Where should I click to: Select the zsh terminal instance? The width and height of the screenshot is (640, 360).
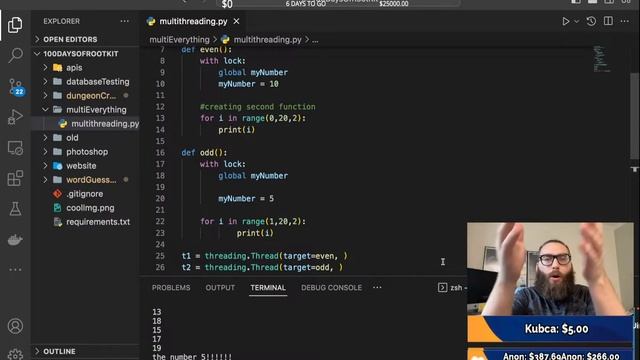(452, 287)
